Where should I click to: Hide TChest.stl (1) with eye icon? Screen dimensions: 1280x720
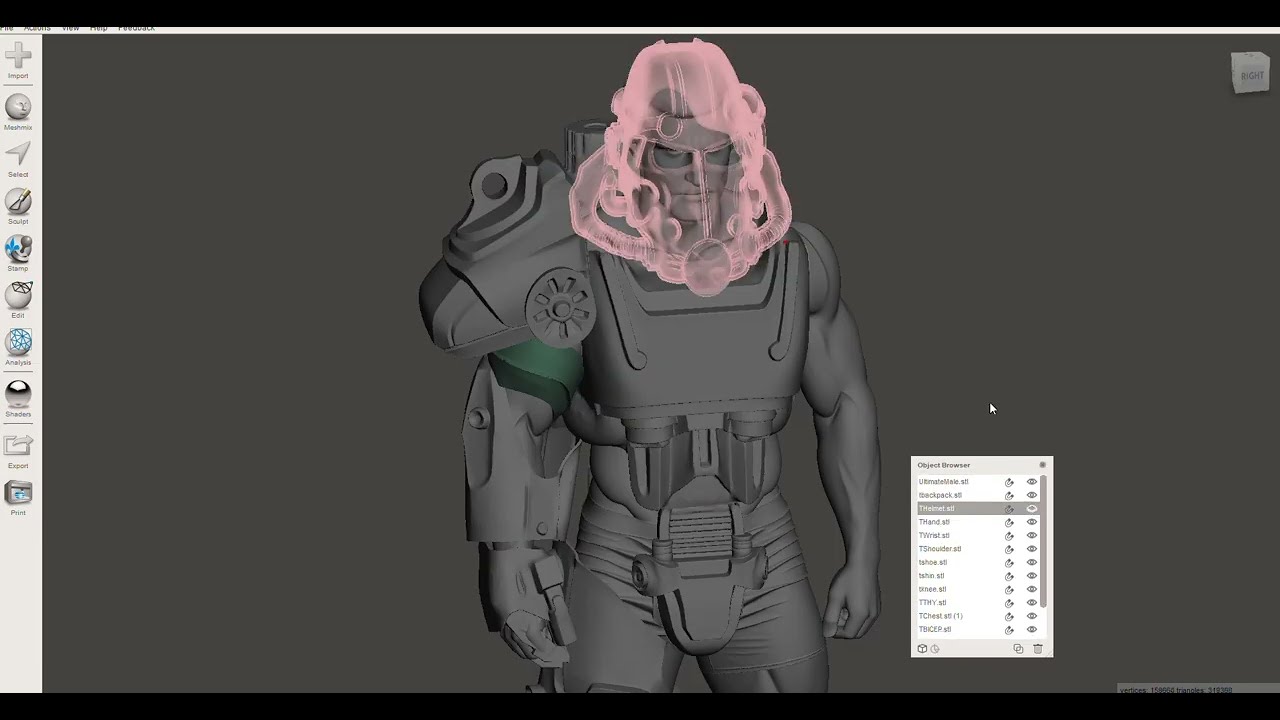[1032, 616]
